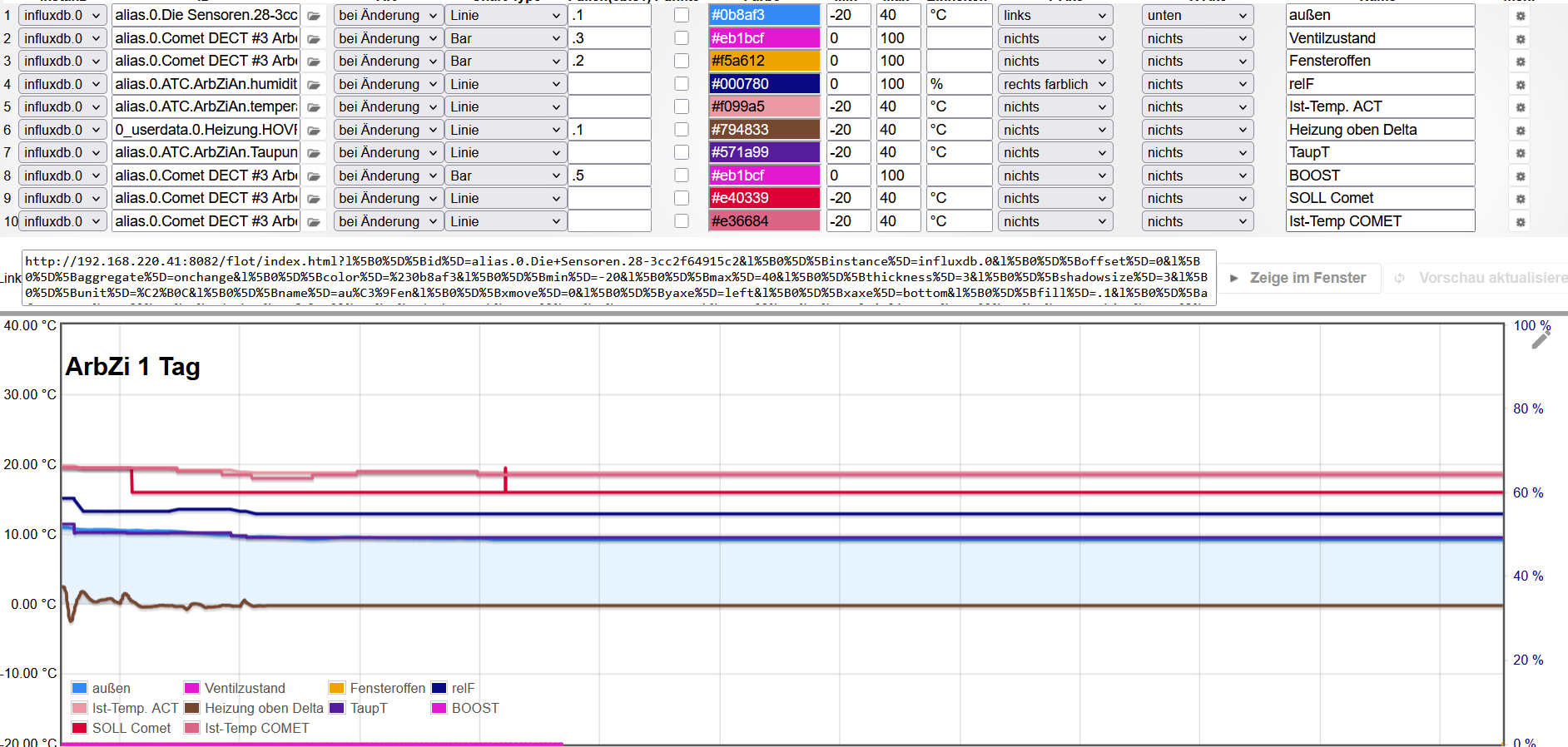Open gear settings for TaupT line
The image size is (1568, 747).
pyautogui.click(x=1521, y=153)
